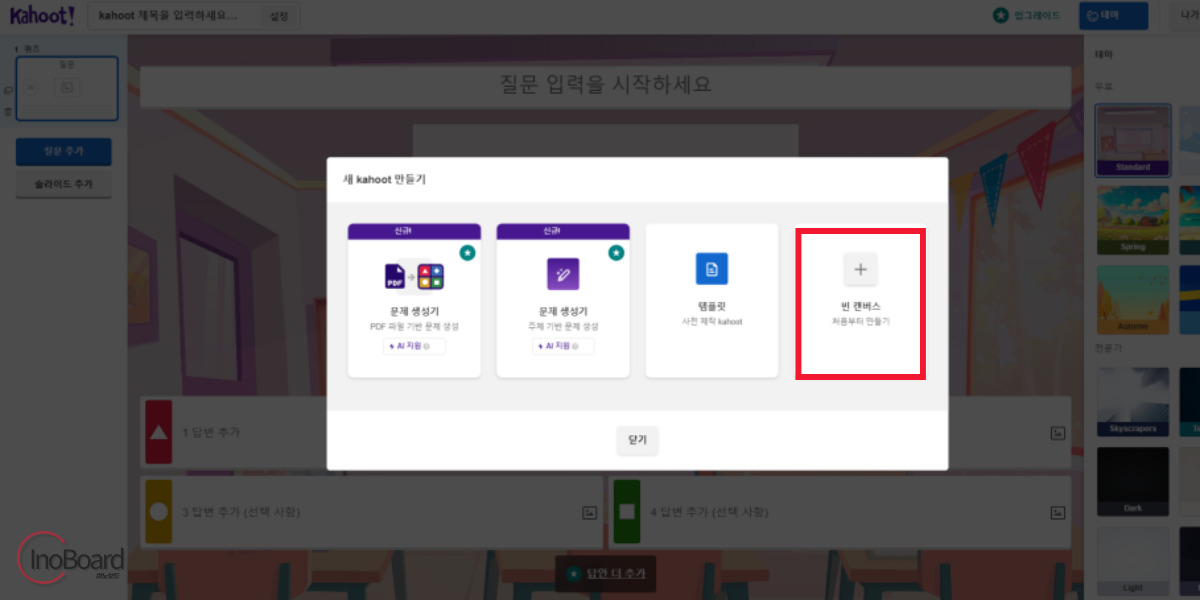Click the 새 kahoot 만들기 dialog title
The height and width of the screenshot is (600, 1200).
click(385, 180)
